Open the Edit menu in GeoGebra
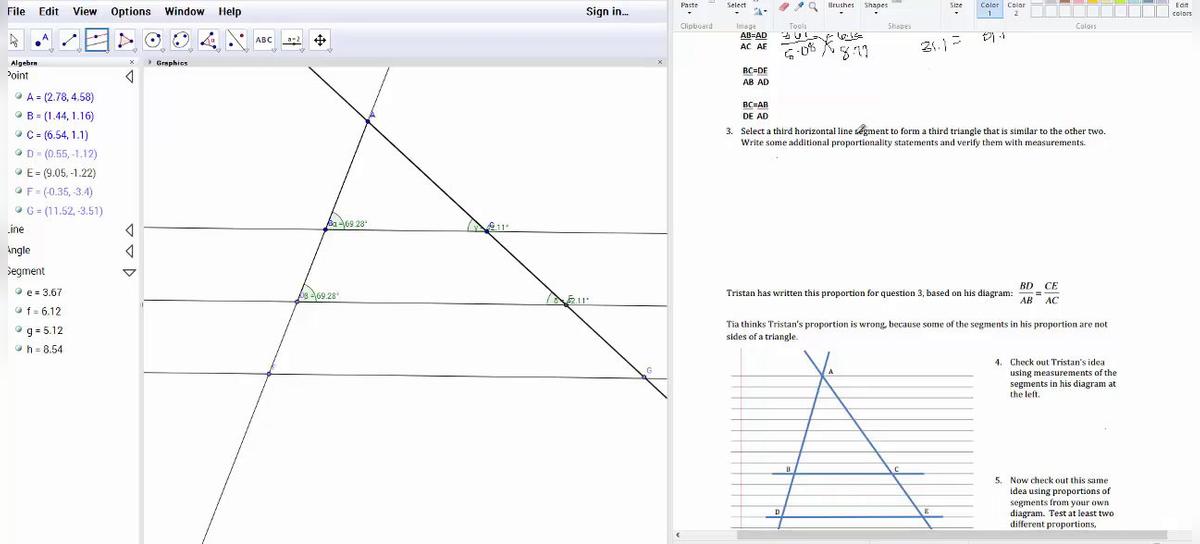 [48, 11]
